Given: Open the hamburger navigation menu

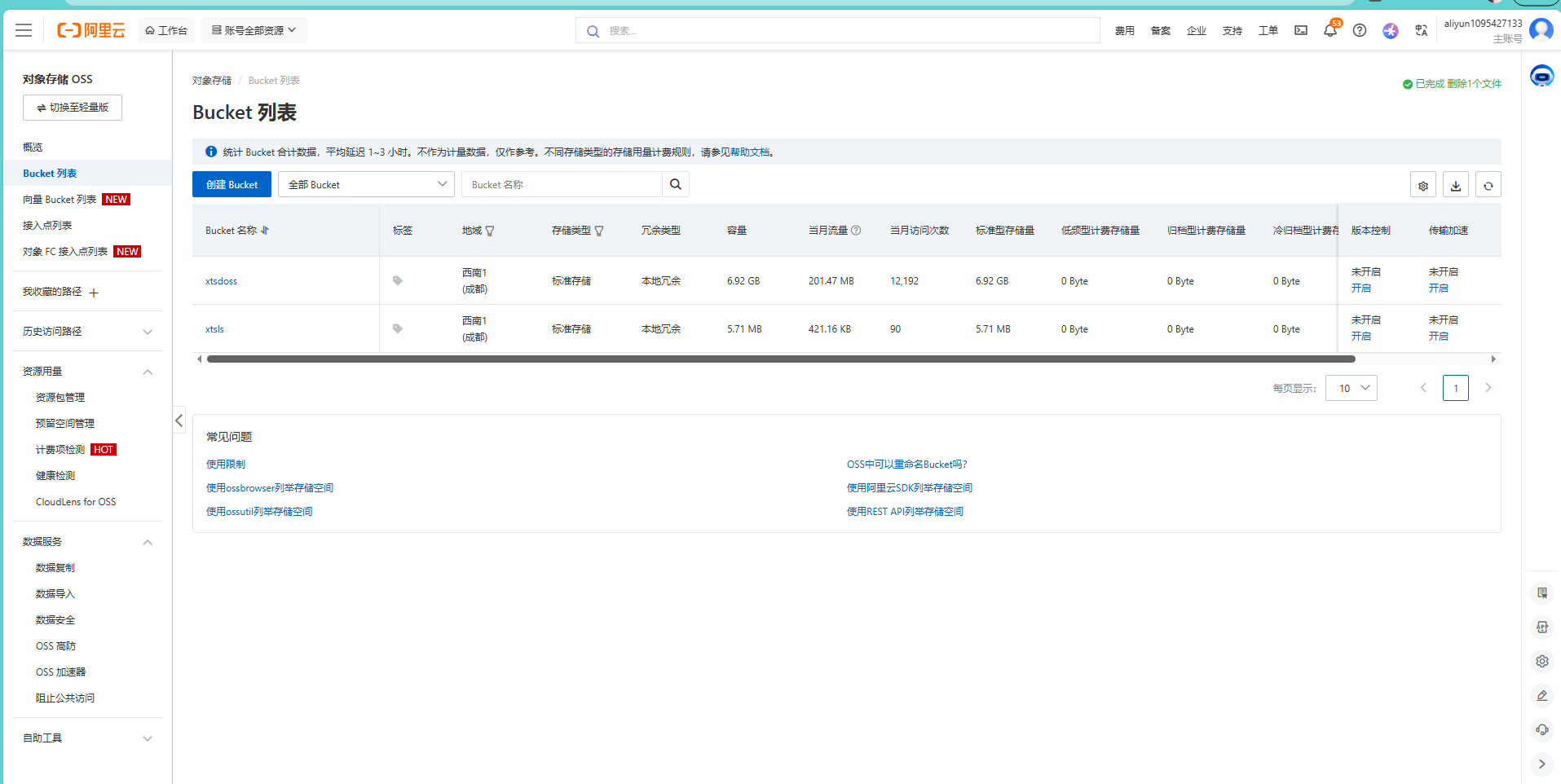Looking at the screenshot, I should (24, 30).
